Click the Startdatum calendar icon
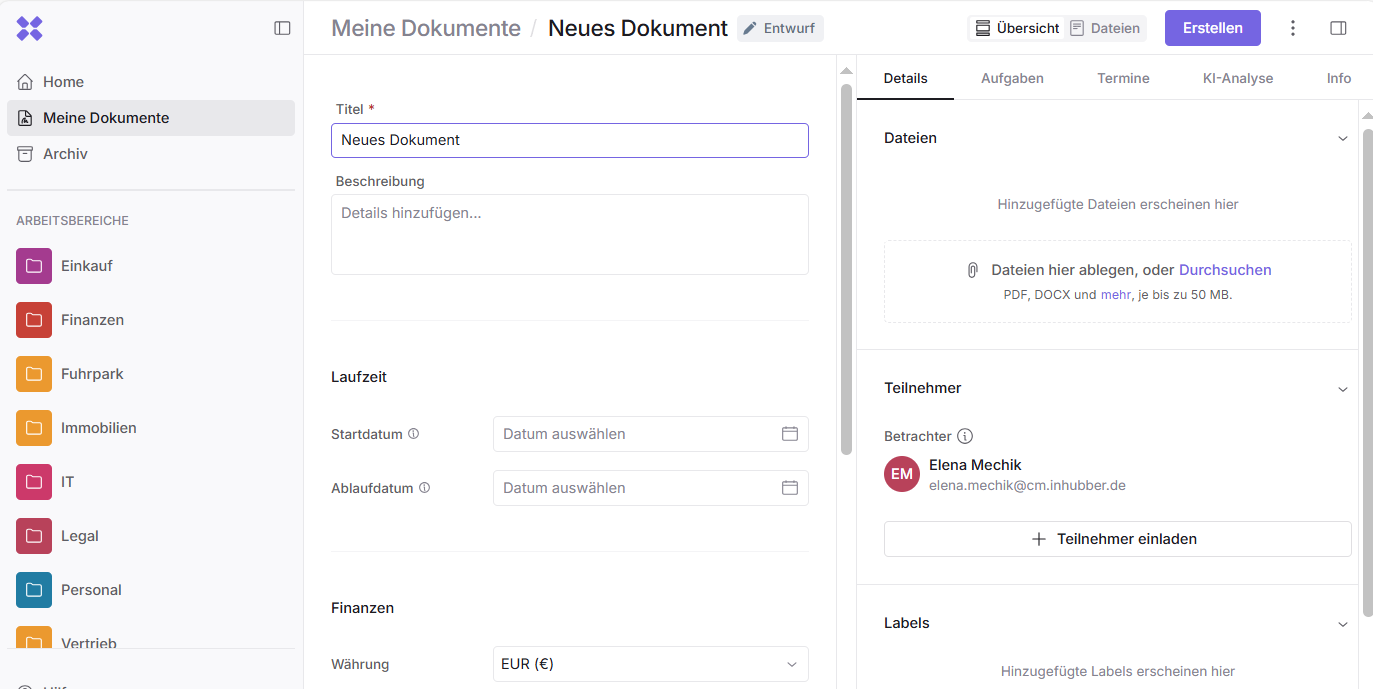Viewport: 1373px width, 689px height. tap(789, 434)
